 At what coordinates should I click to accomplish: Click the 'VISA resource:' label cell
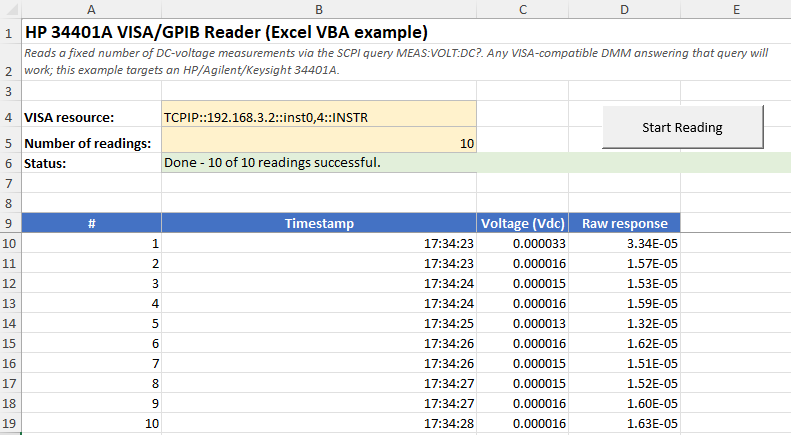[91, 114]
